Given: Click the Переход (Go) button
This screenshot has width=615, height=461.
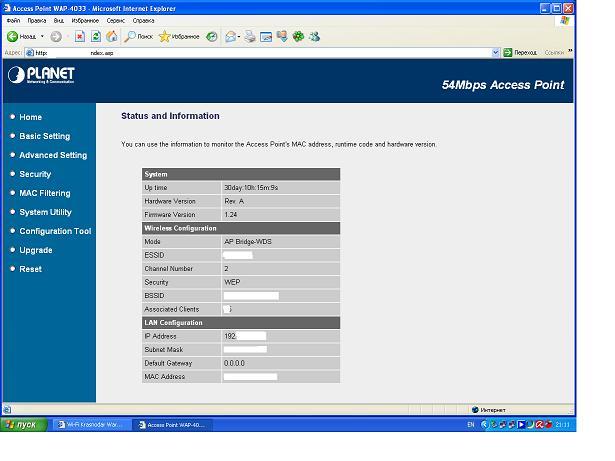Looking at the screenshot, I should pyautogui.click(x=520, y=52).
